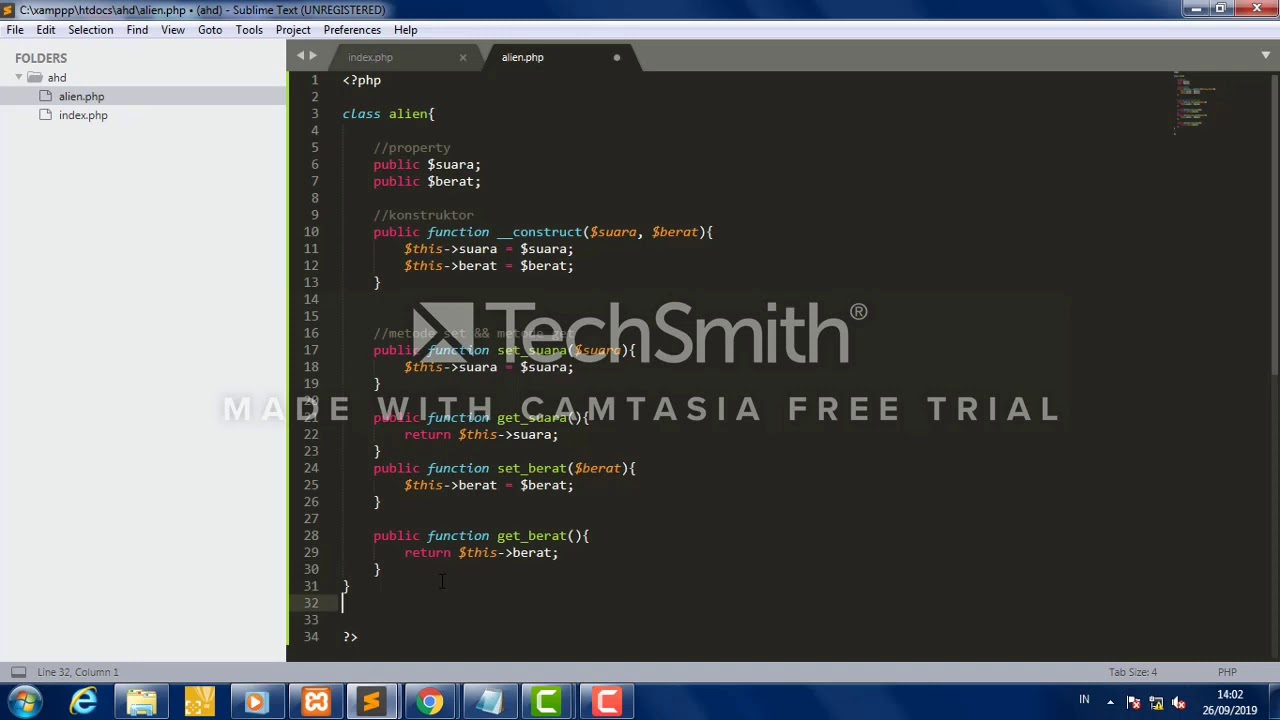Viewport: 1280px width, 720px height.
Task: Click Line 32, Column 1 status text
Action: 78,672
